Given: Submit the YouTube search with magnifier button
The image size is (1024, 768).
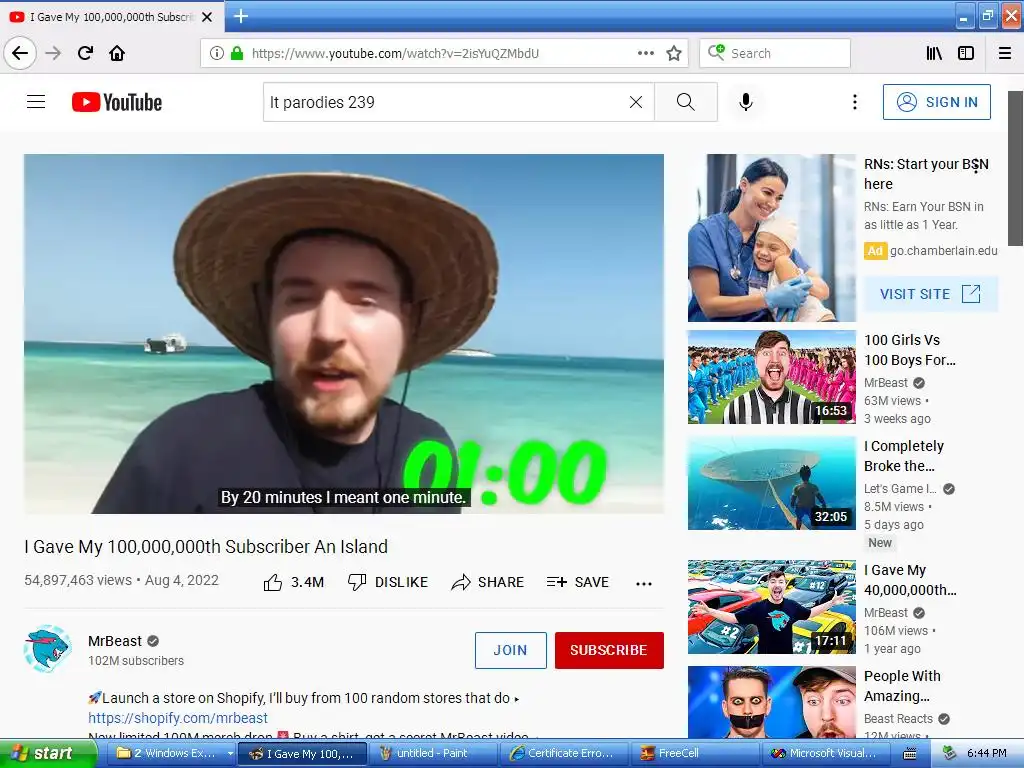Looking at the screenshot, I should point(686,102).
